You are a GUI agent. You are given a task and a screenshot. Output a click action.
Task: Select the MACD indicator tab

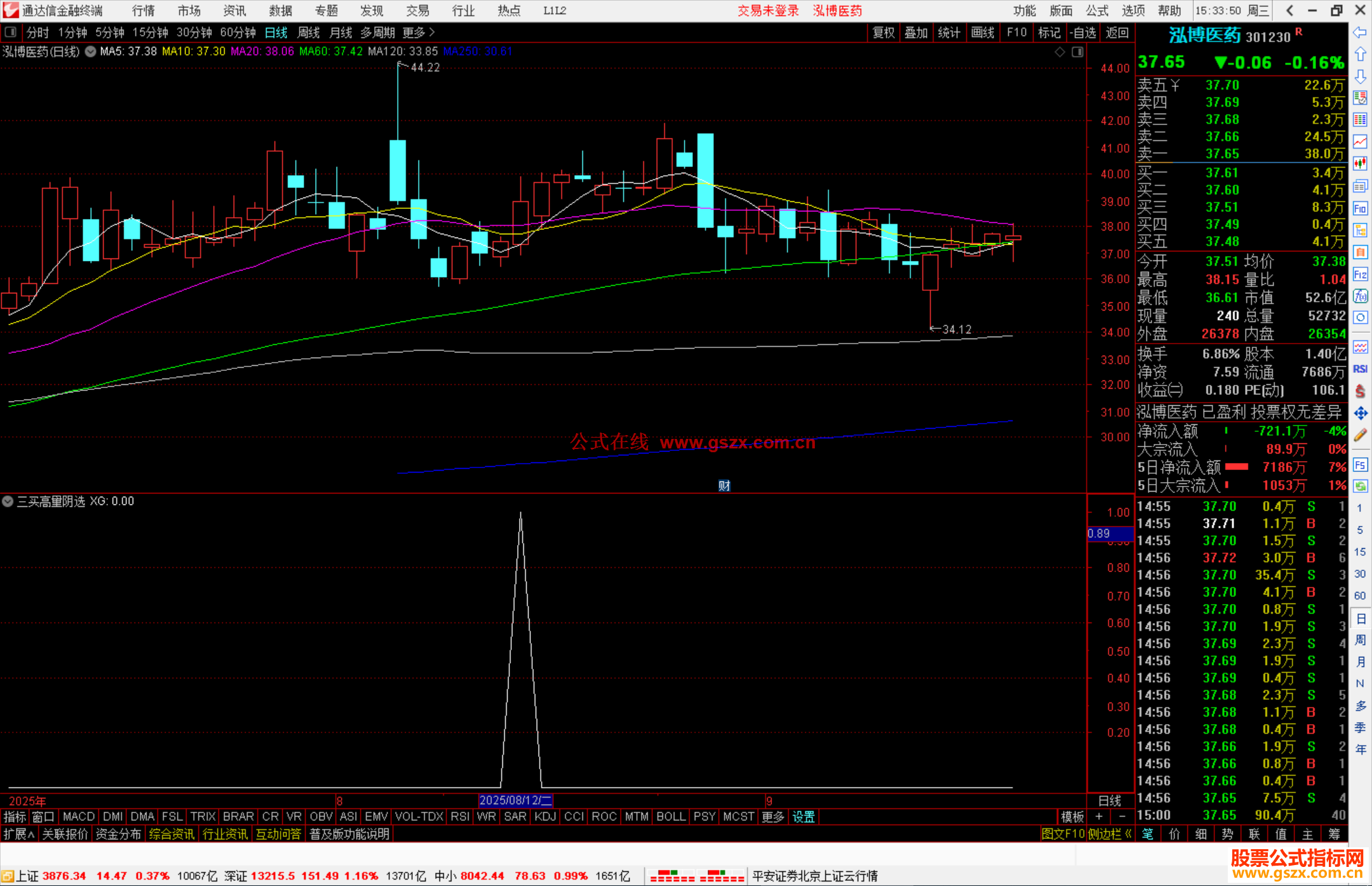click(x=79, y=817)
